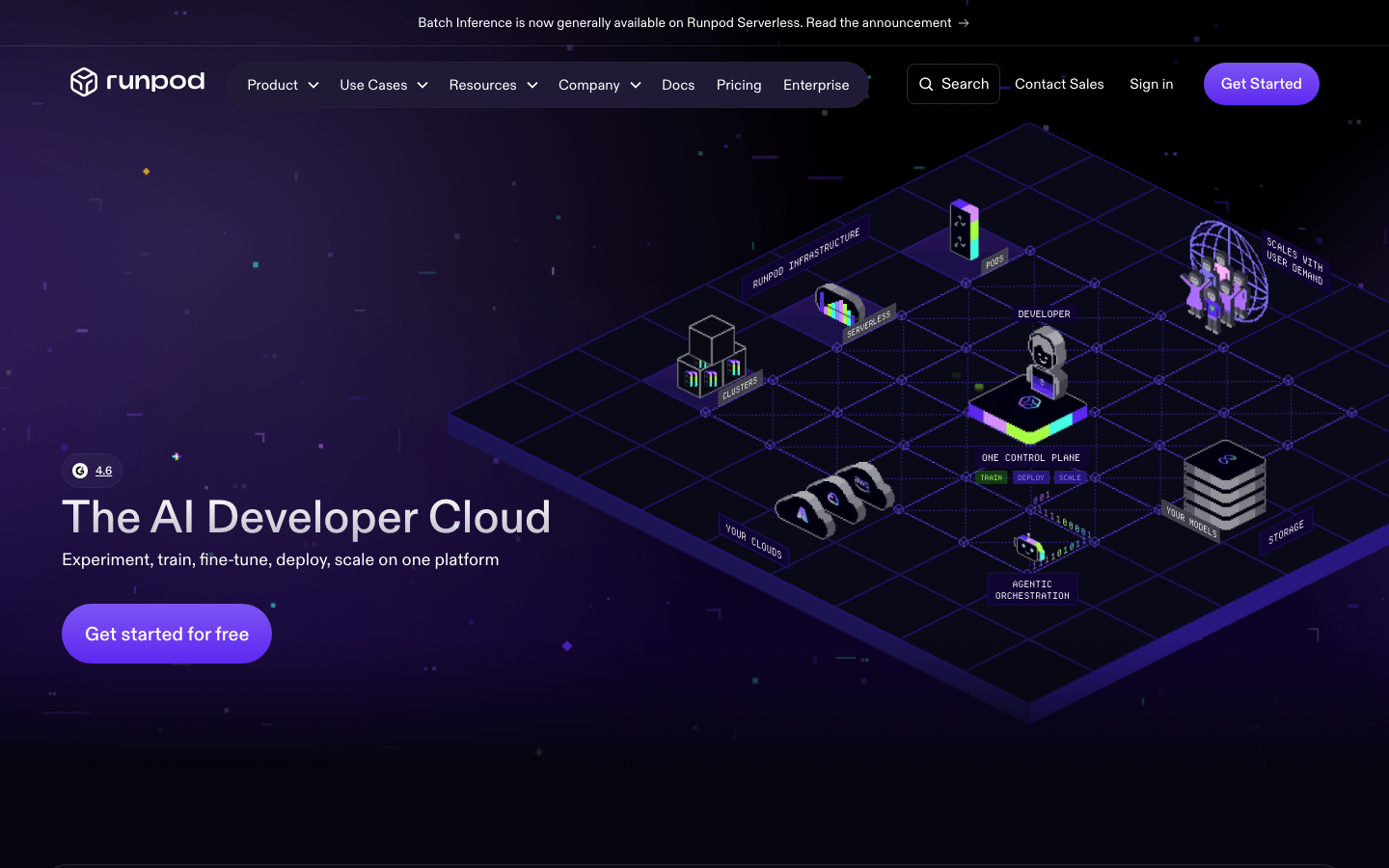Click the RUNPOD INFRASTRUCTURE label
The width and height of the screenshot is (1389, 868).
pos(806,258)
